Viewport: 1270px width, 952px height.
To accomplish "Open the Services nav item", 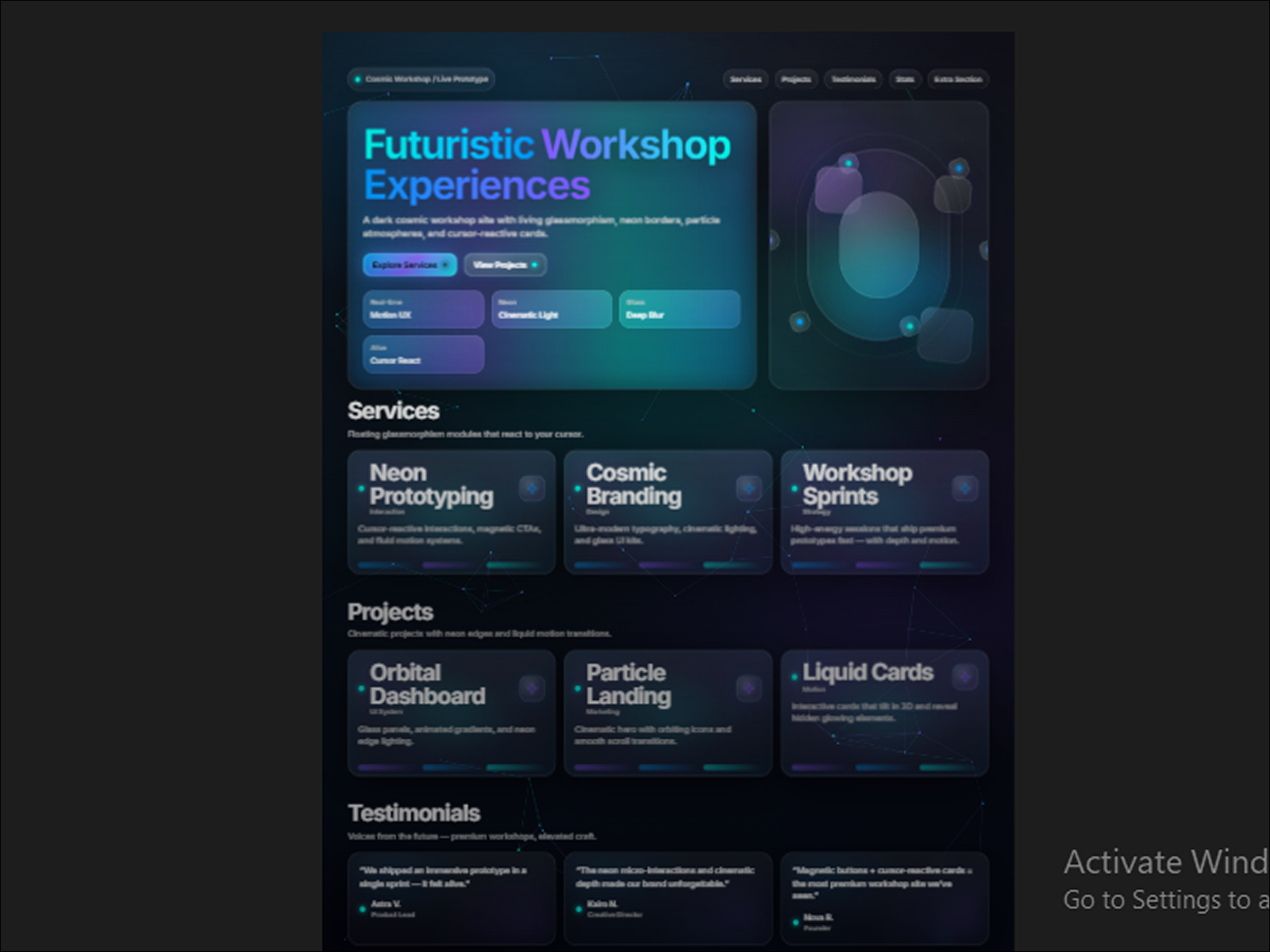I will pyautogui.click(x=745, y=79).
